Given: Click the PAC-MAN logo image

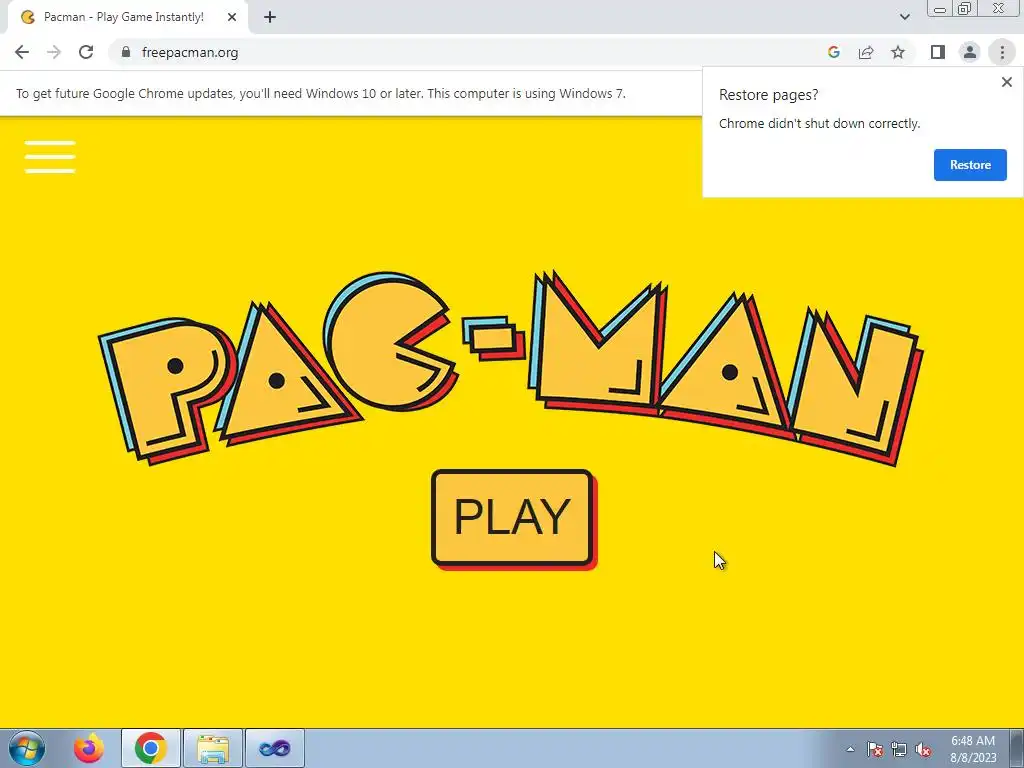Looking at the screenshot, I should 511,368.
